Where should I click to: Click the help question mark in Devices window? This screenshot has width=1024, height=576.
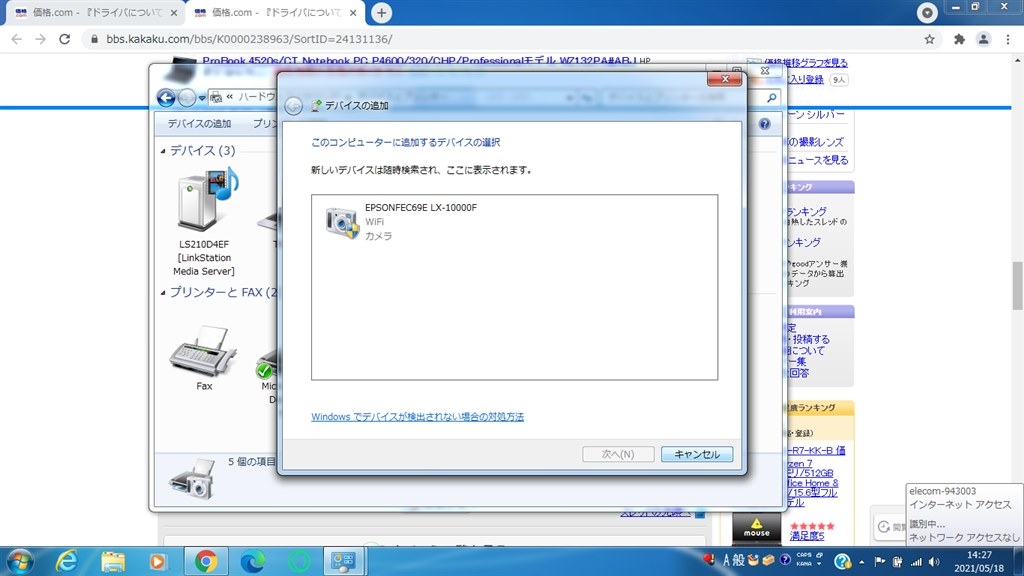tap(765, 124)
